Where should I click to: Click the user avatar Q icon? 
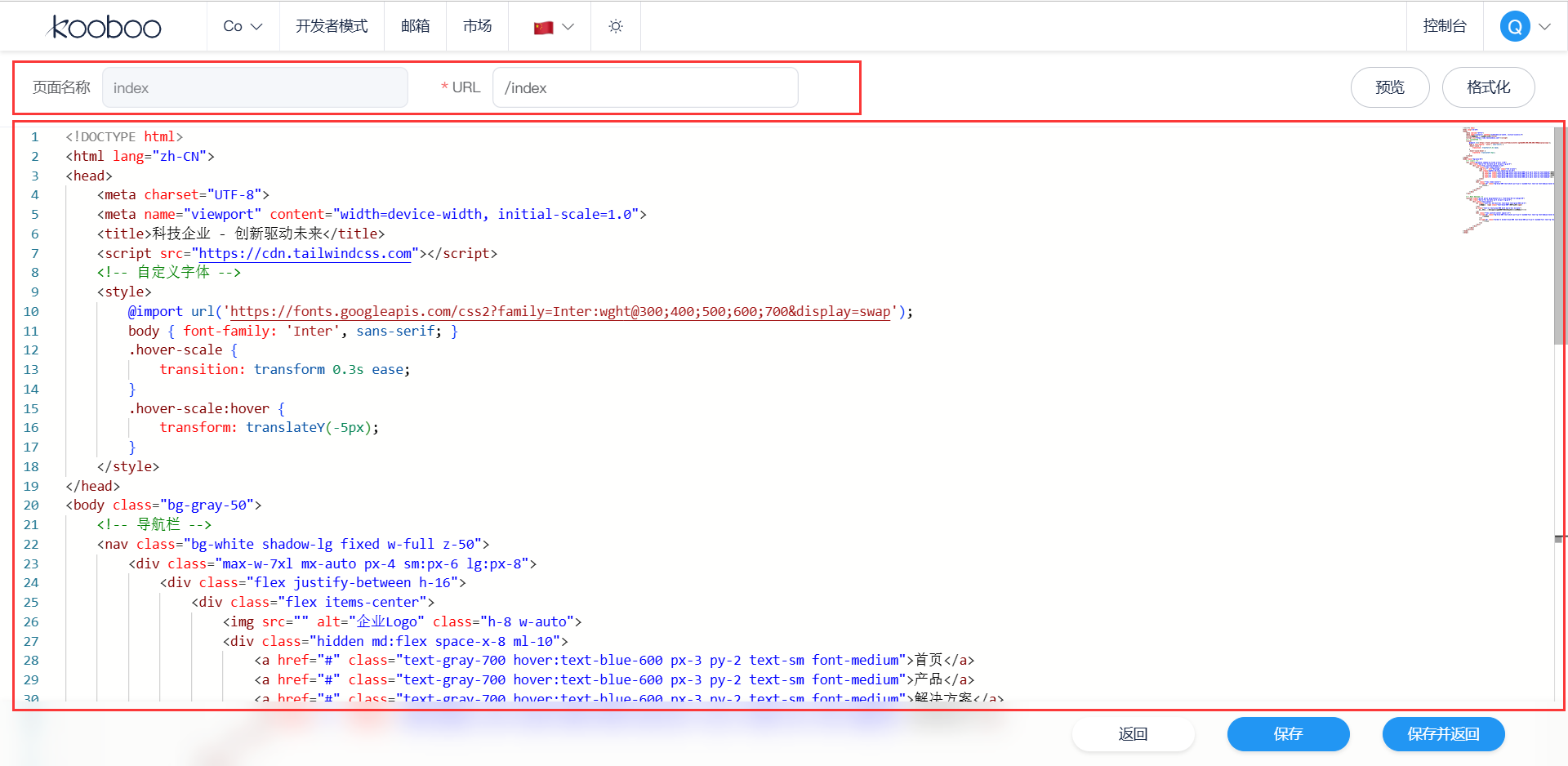[1515, 26]
